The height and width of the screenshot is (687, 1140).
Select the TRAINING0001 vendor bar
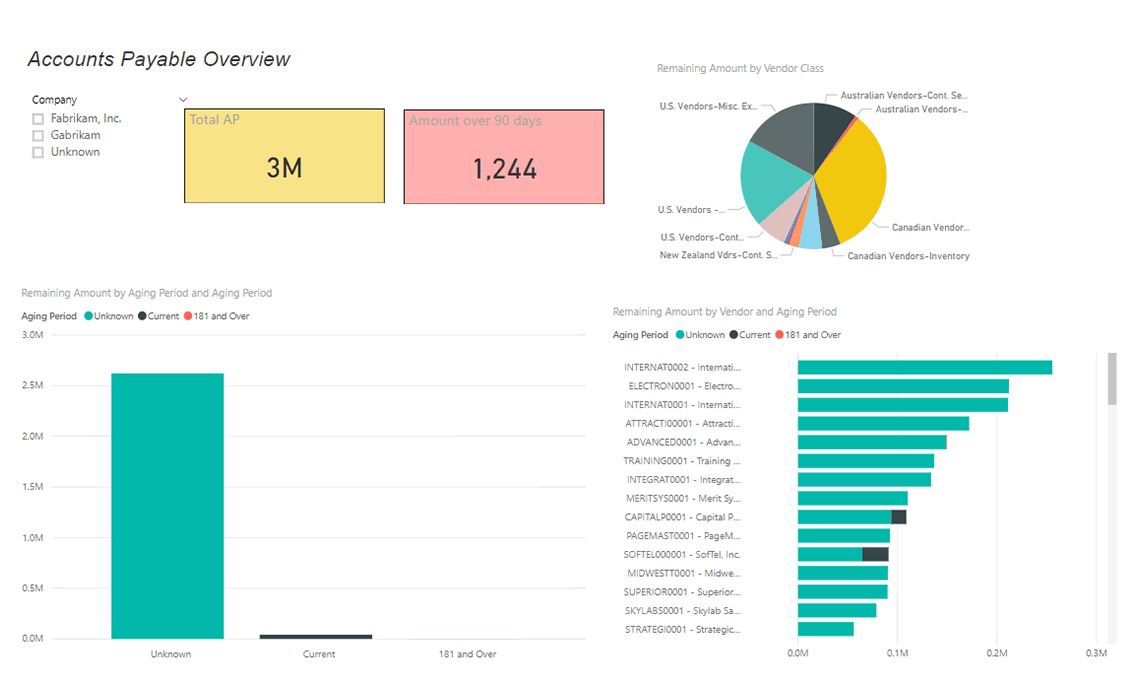pyautogui.click(x=866, y=461)
